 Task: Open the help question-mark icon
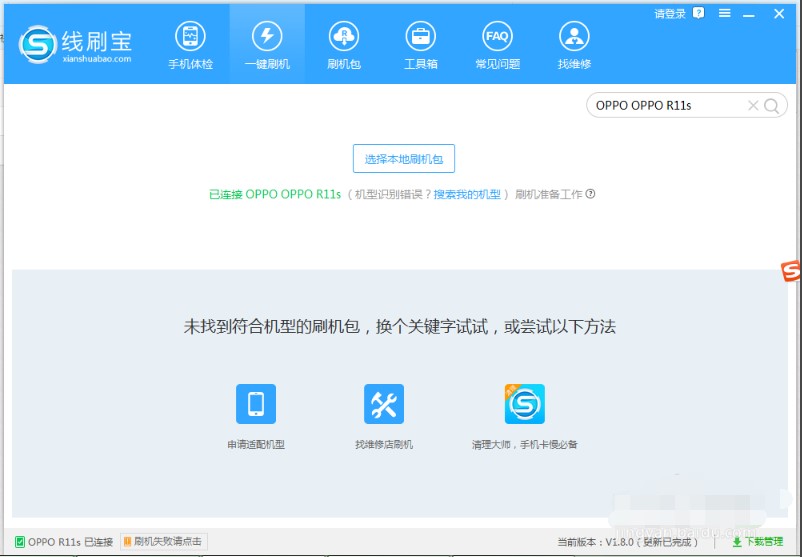click(698, 13)
